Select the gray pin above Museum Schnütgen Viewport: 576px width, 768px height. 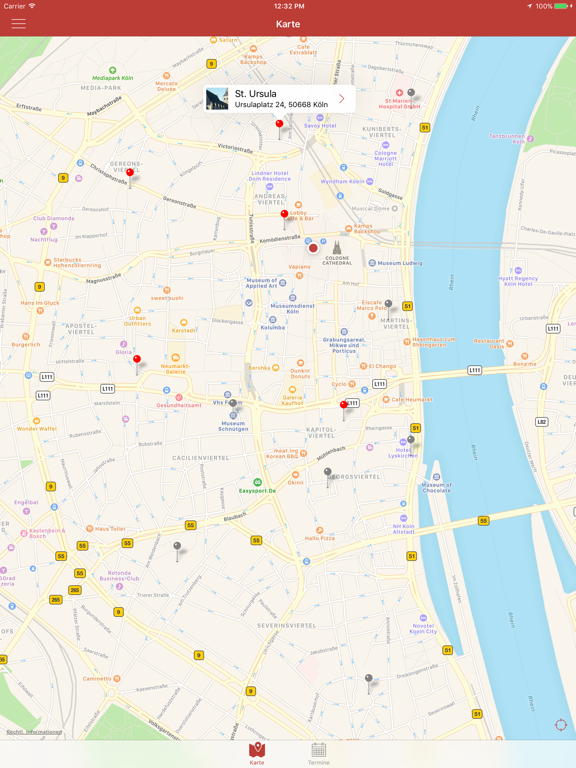233,404
